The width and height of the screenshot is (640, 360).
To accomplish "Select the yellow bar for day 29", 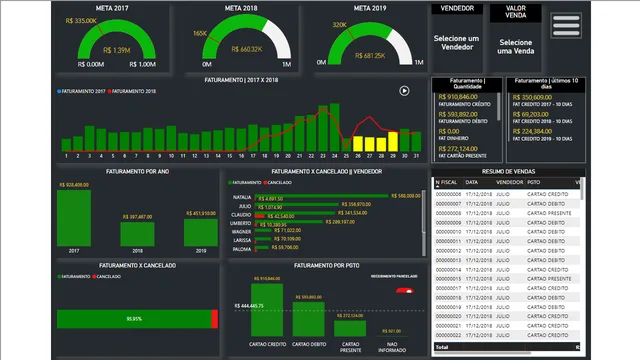I will click(393, 142).
